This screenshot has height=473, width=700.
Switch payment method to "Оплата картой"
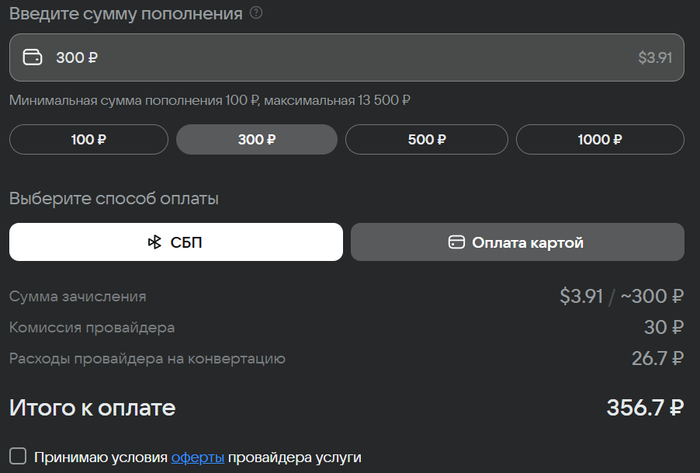pos(517,242)
